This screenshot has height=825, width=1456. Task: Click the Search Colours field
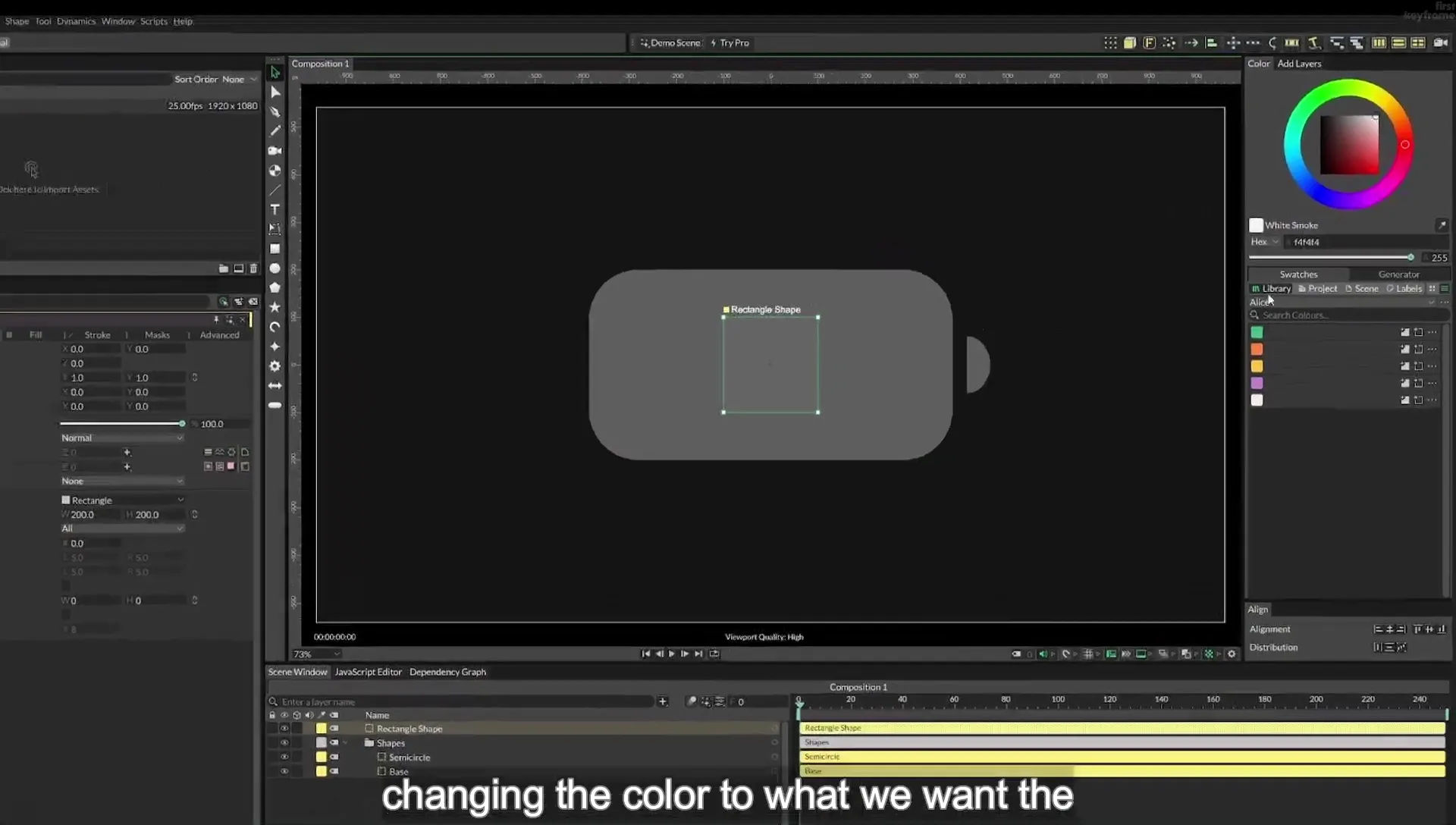tap(1348, 315)
